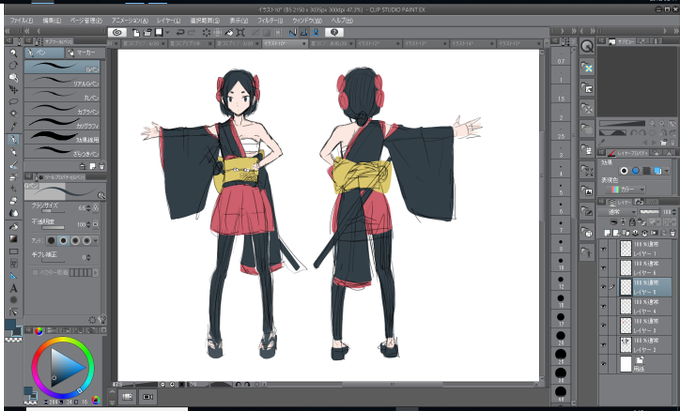
Task: Expand the layer effect options dropdown arrow
Action: point(667,171)
